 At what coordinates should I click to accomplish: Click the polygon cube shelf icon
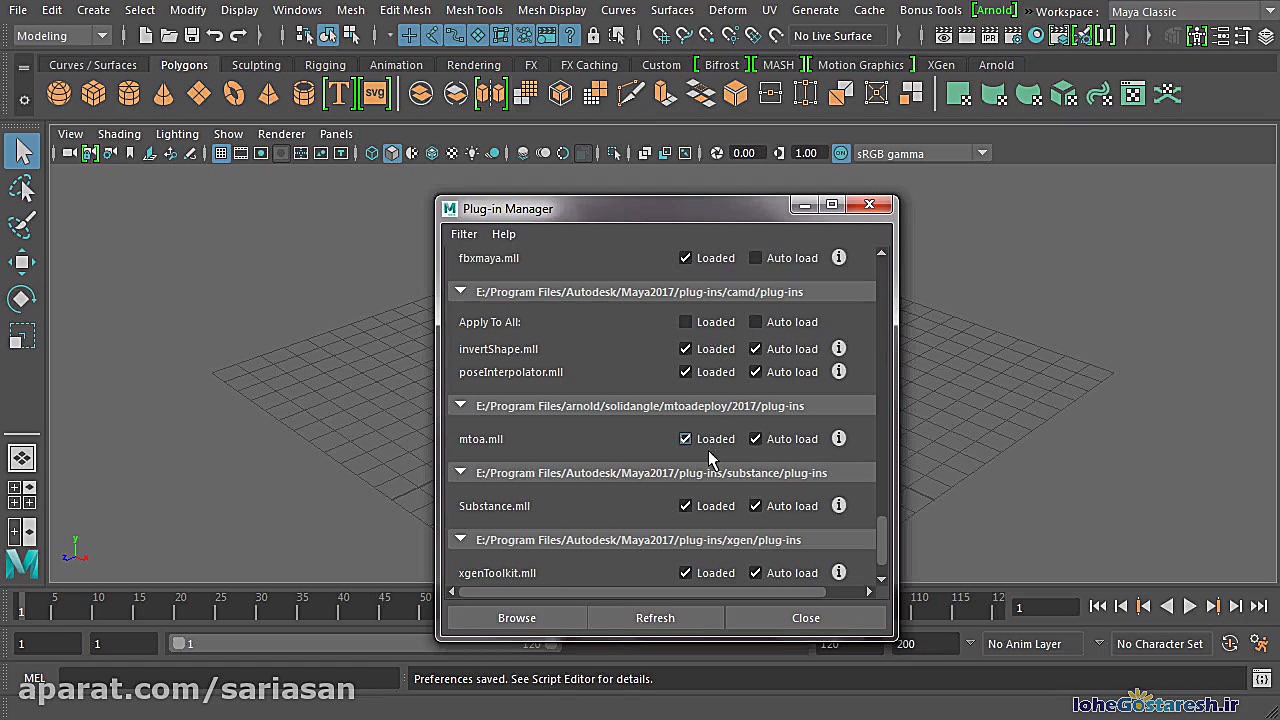coord(94,94)
